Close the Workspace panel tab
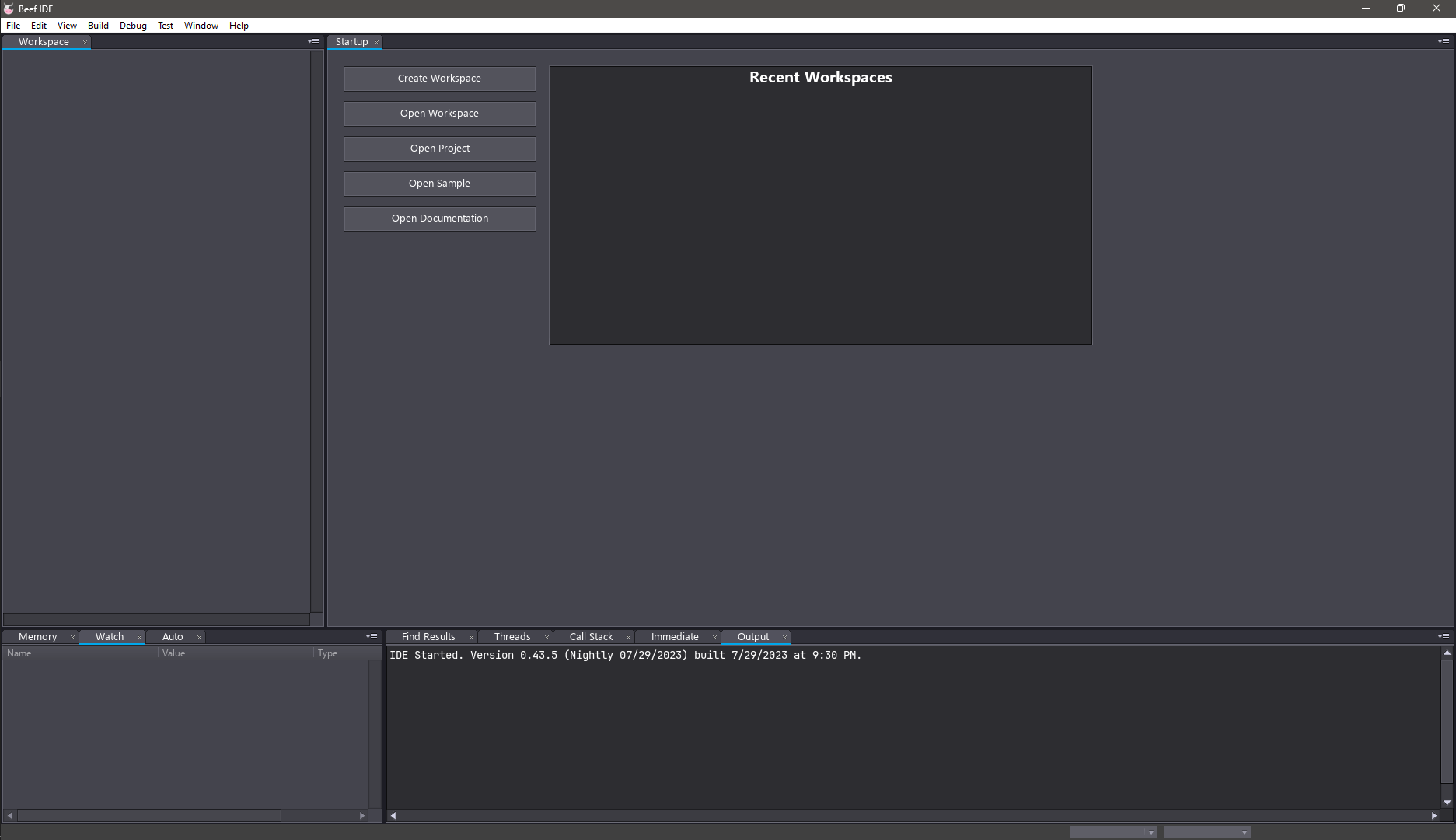The width and height of the screenshot is (1456, 840). (x=85, y=42)
